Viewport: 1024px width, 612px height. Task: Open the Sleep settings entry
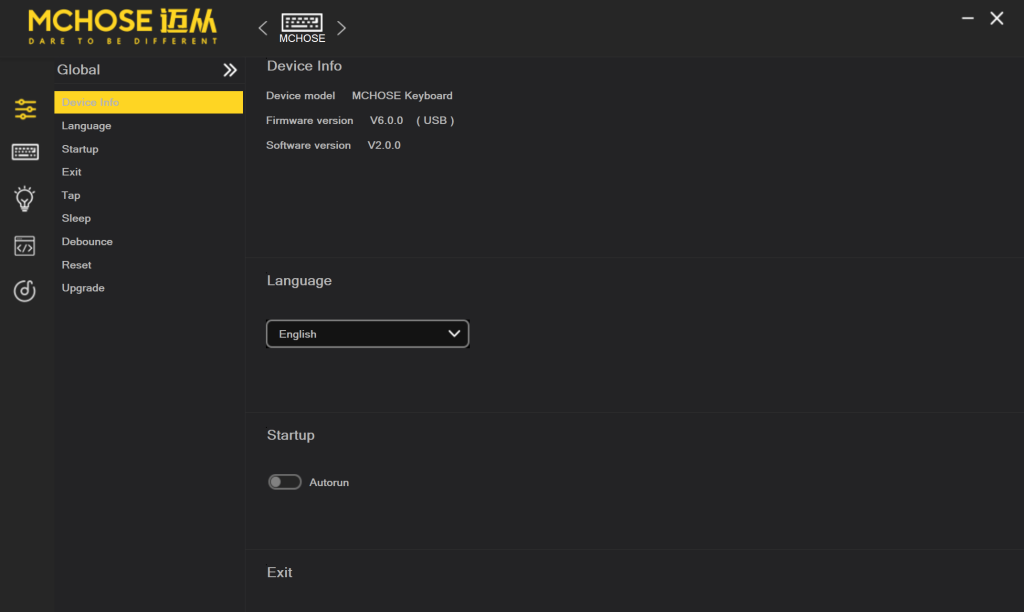click(76, 218)
